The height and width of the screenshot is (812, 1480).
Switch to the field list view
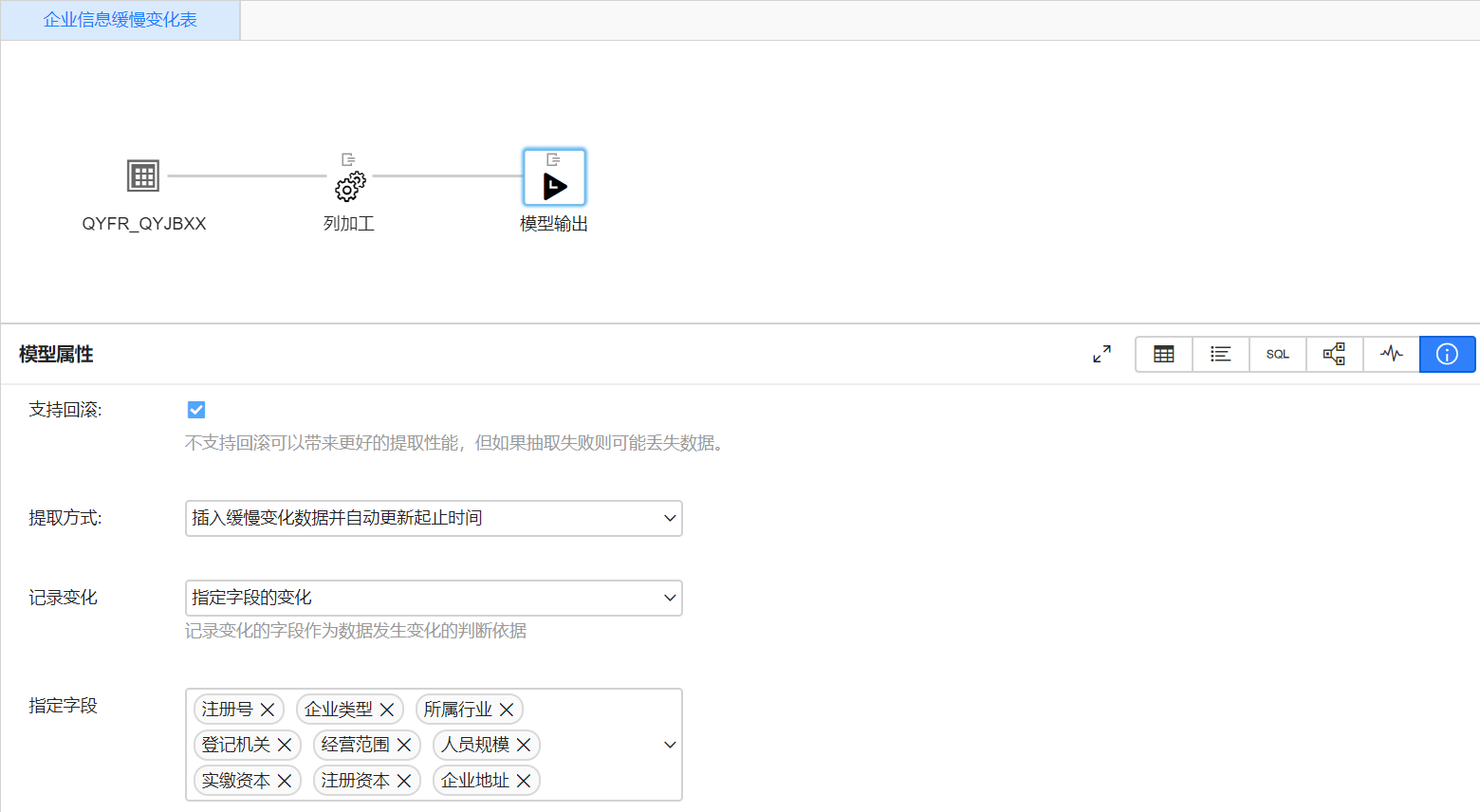pos(1220,354)
